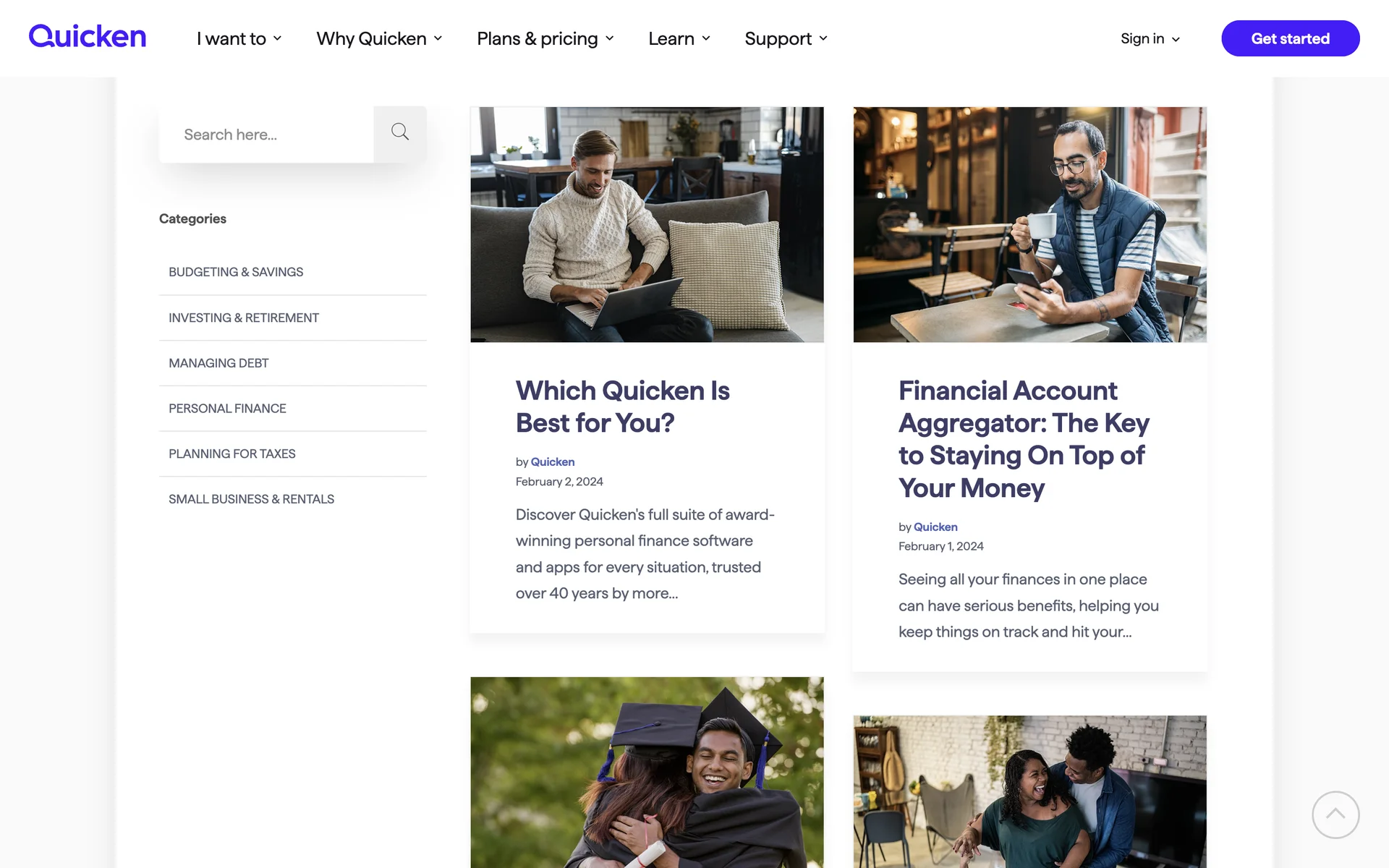This screenshot has height=868, width=1389.
Task: Click the Quicken logo
Action: pyautogui.click(x=88, y=36)
